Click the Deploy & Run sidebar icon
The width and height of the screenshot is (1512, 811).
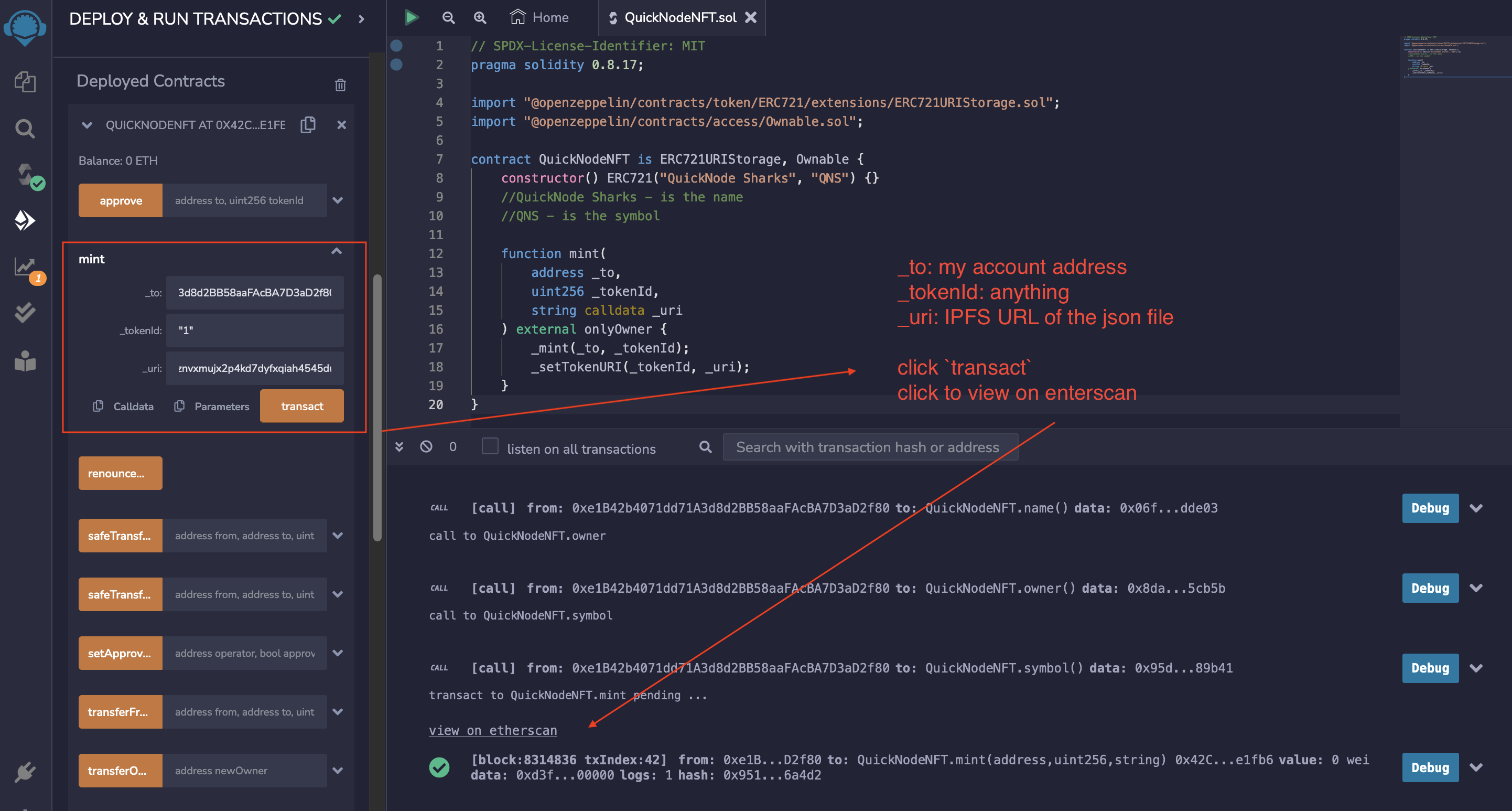coord(25,220)
